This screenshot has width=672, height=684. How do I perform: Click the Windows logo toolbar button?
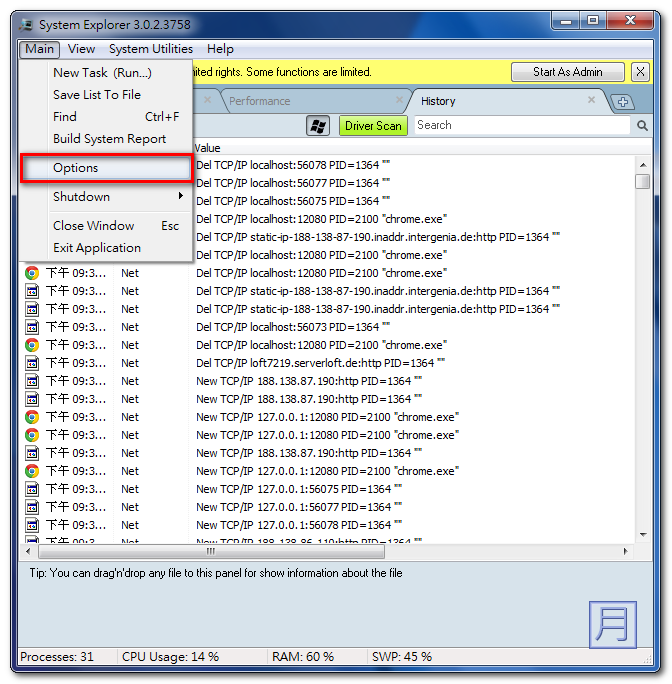point(319,126)
